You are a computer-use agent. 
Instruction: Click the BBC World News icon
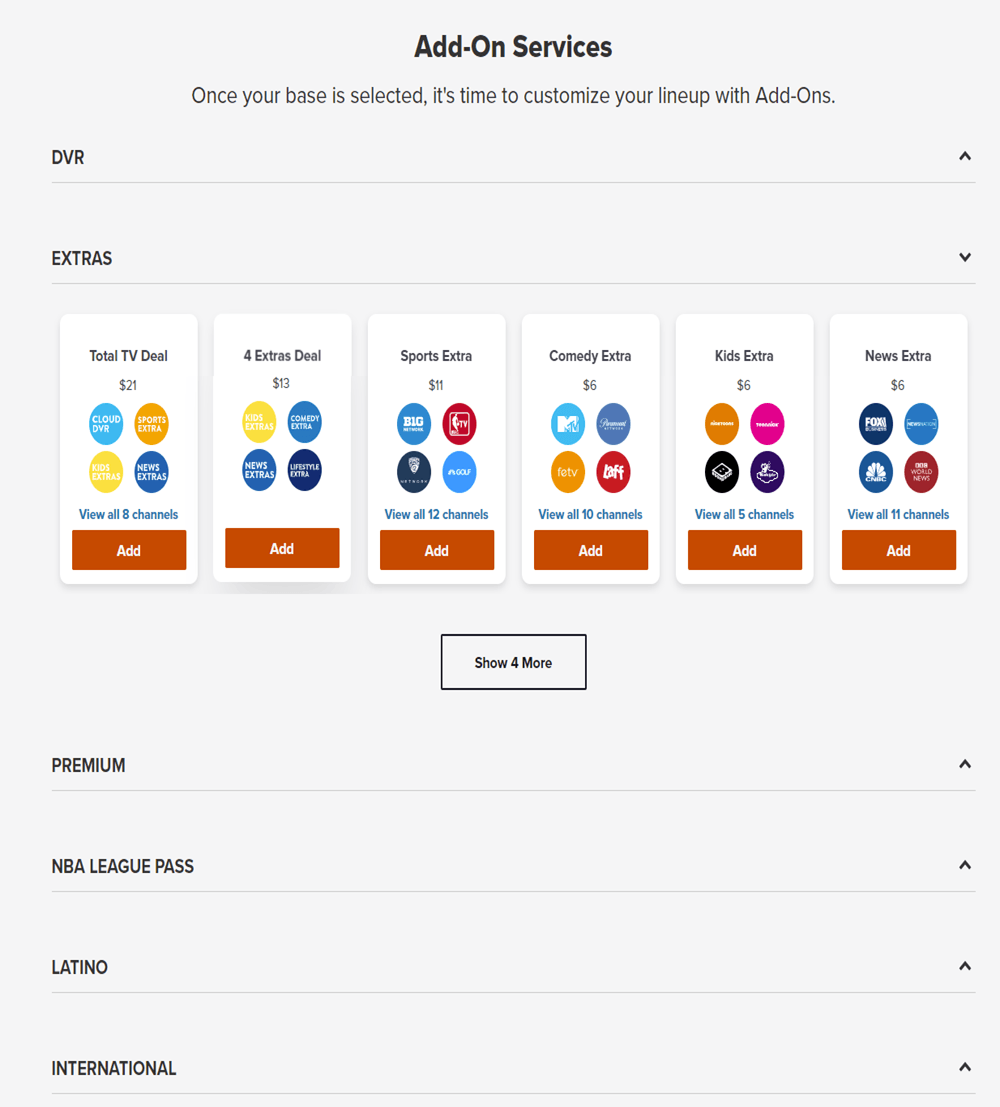coord(922,473)
